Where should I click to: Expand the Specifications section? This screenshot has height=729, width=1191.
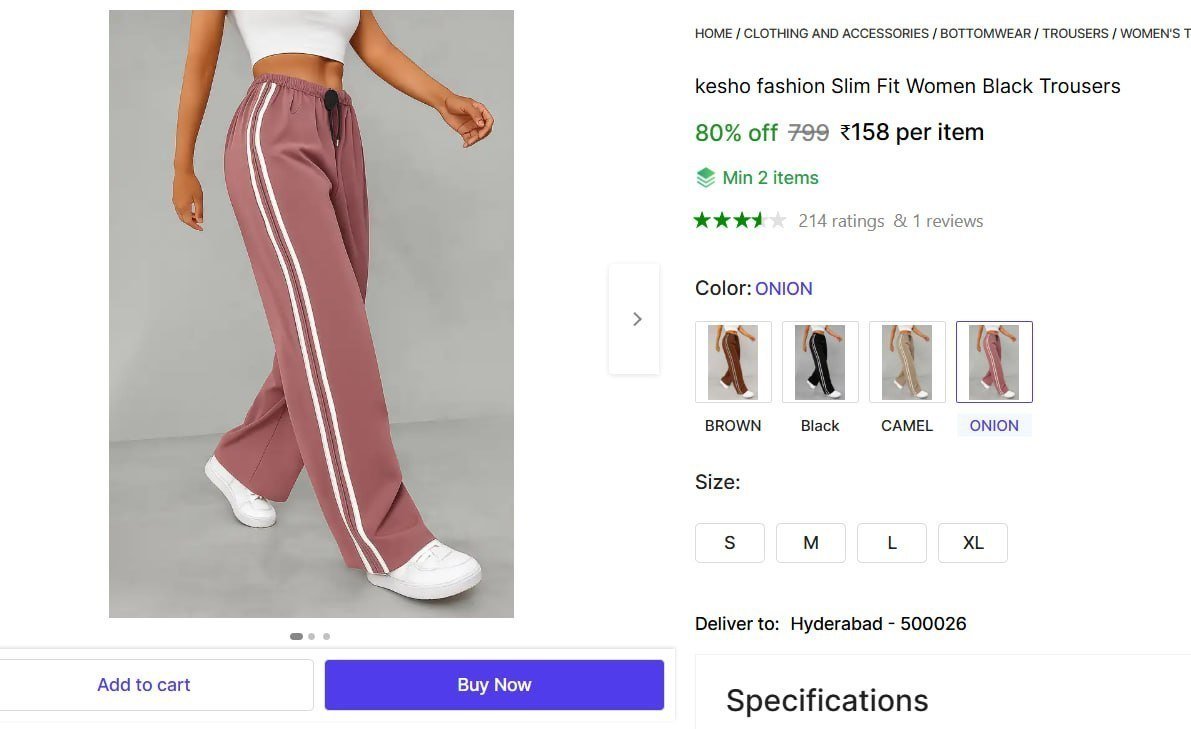pos(827,700)
